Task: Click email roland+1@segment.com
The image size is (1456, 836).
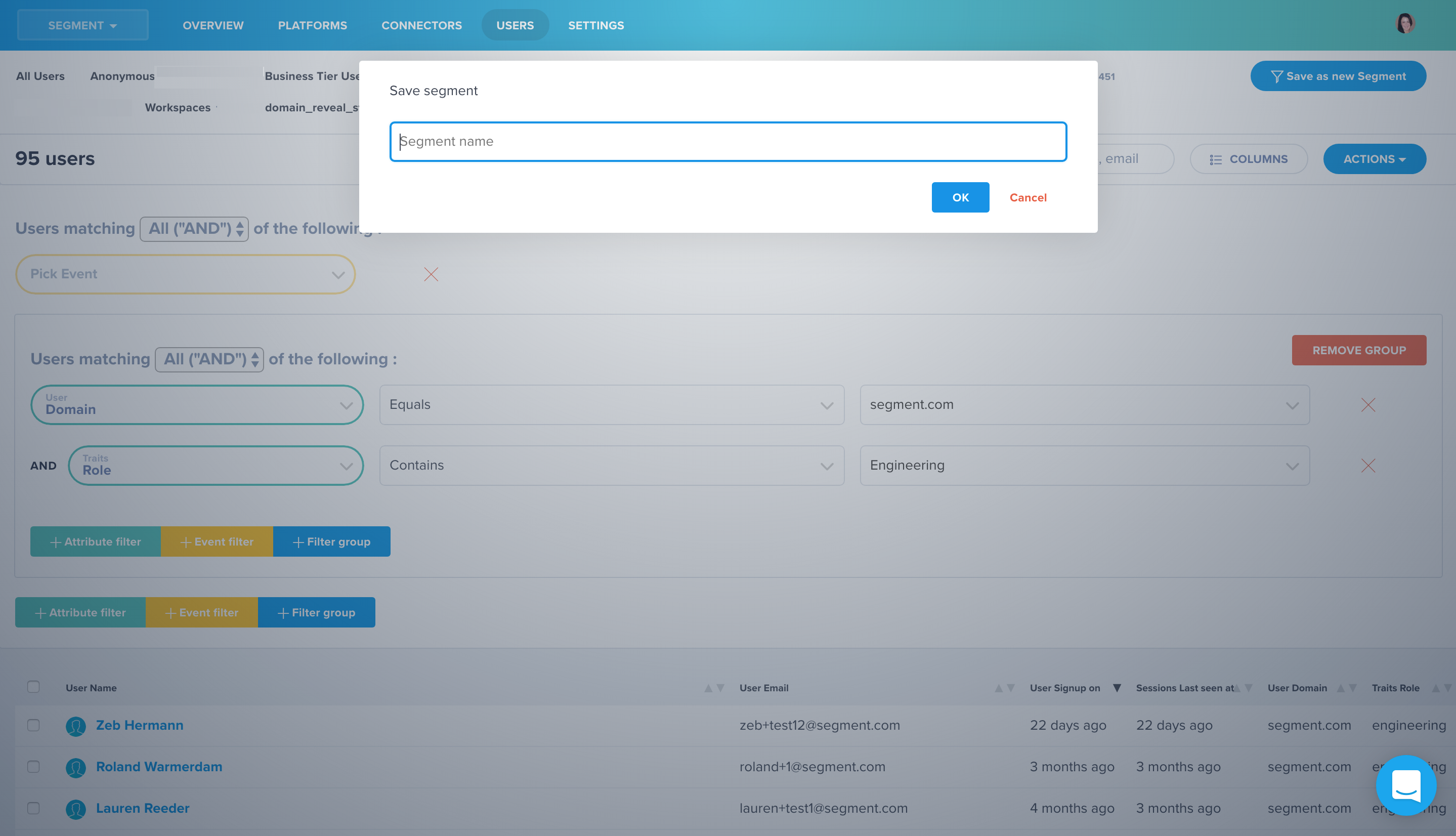Action: pos(812,767)
